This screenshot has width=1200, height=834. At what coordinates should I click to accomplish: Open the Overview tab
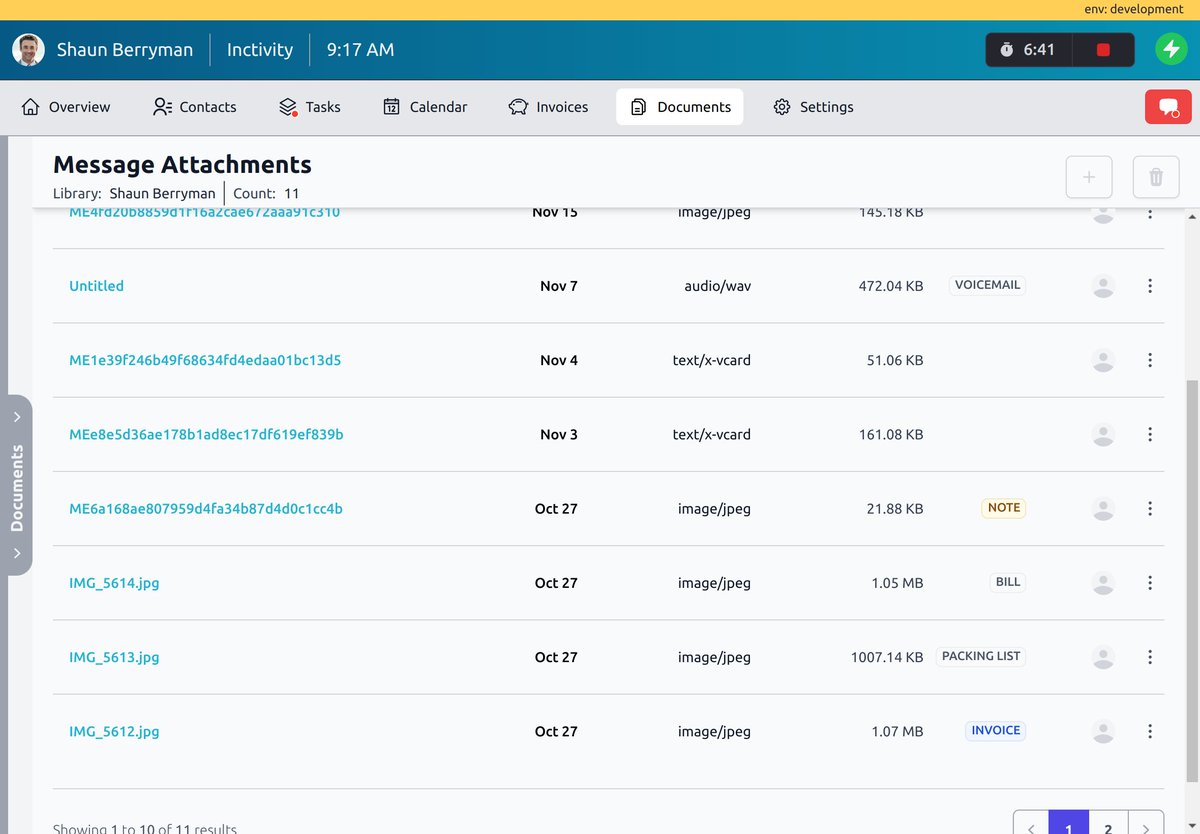[66, 107]
